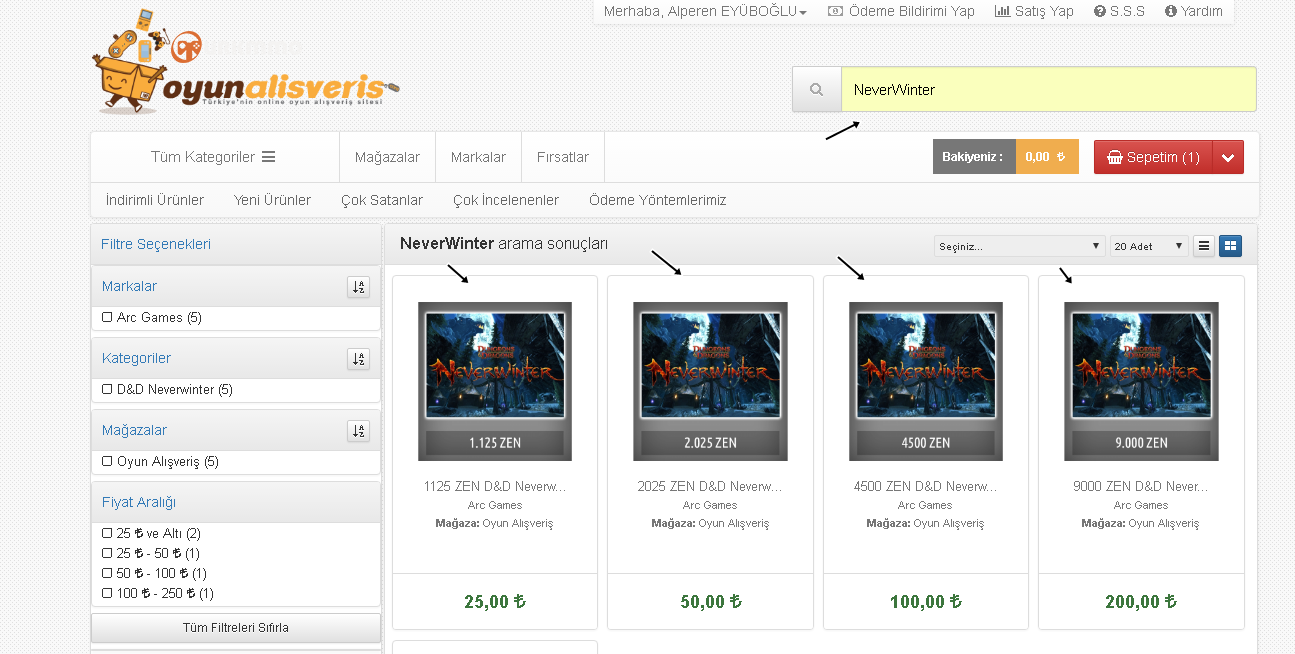This screenshot has width=1295, height=654.
Task: Sort the Mağazalar filter list
Action: [x=359, y=431]
